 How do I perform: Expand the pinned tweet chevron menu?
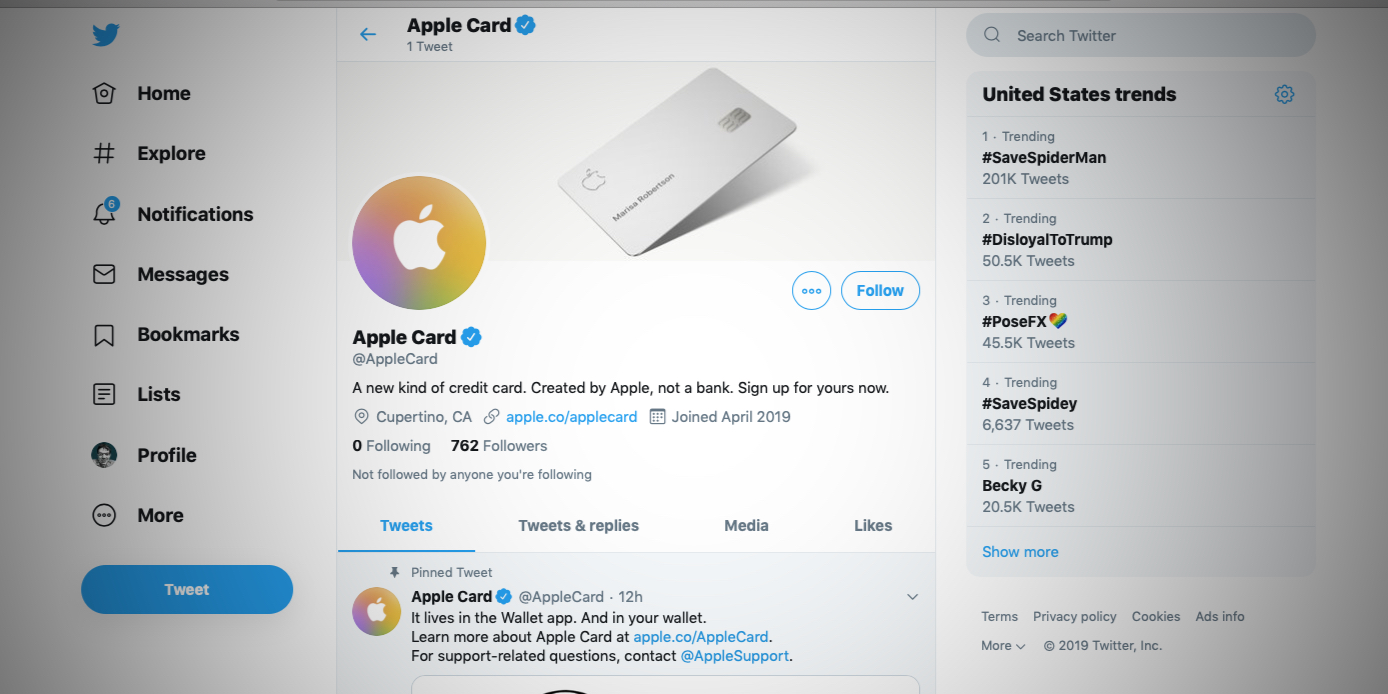tap(912, 597)
